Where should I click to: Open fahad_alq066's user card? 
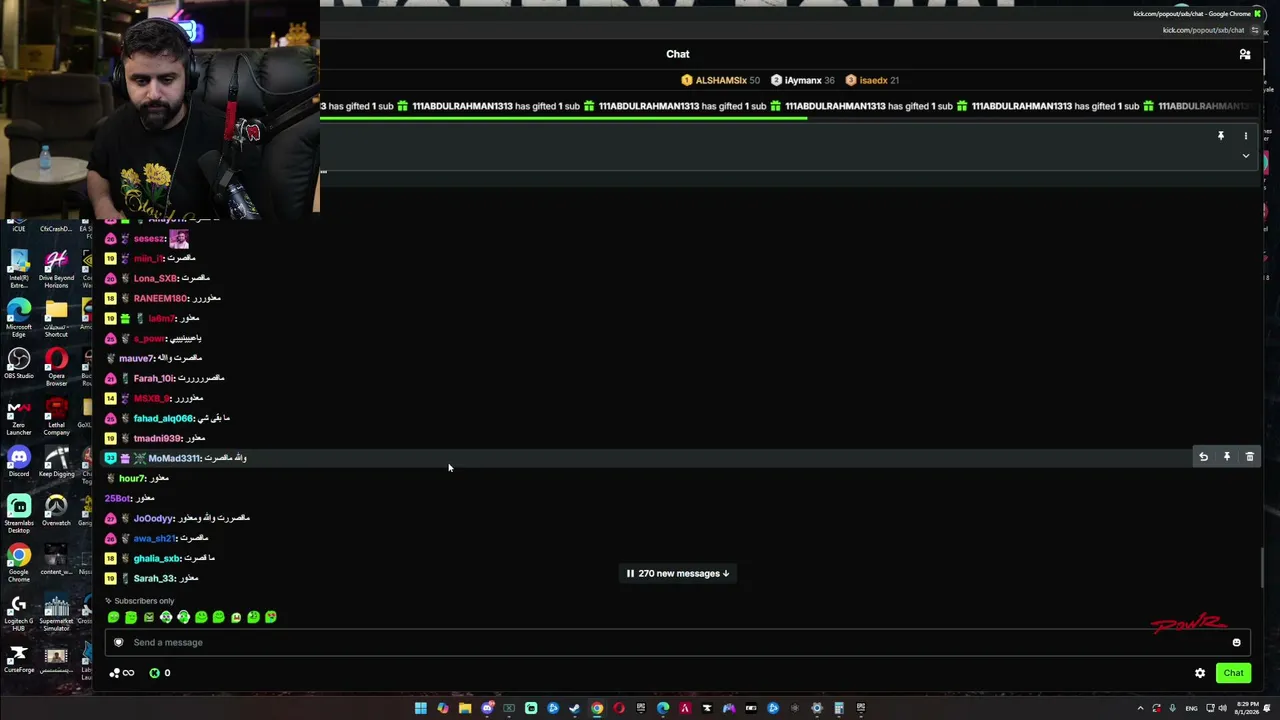click(x=163, y=418)
